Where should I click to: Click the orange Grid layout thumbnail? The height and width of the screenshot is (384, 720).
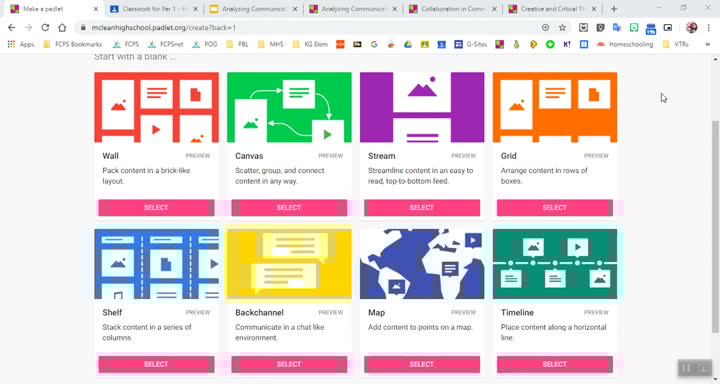tap(555, 107)
